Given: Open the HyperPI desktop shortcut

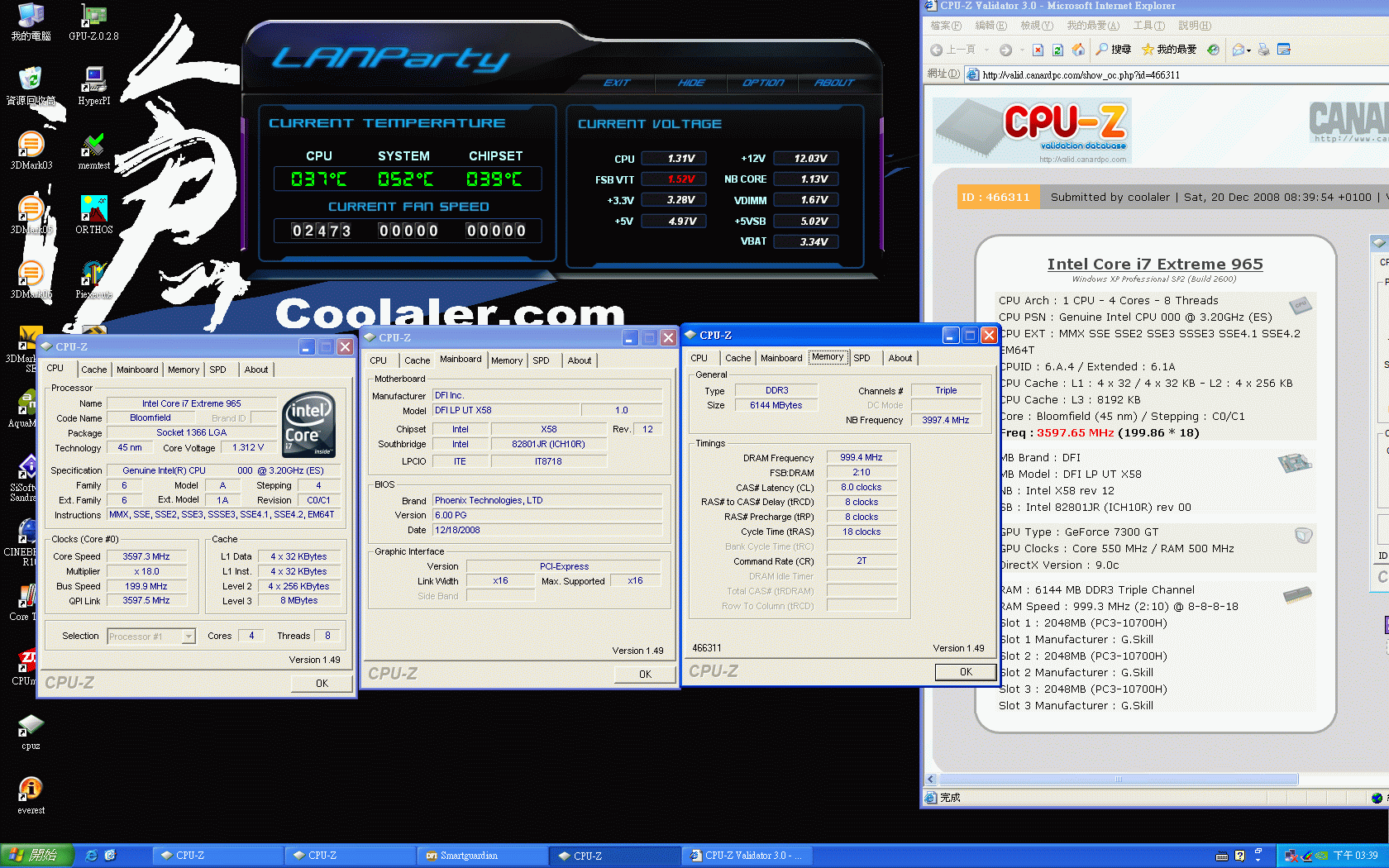Looking at the screenshot, I should click(x=93, y=86).
